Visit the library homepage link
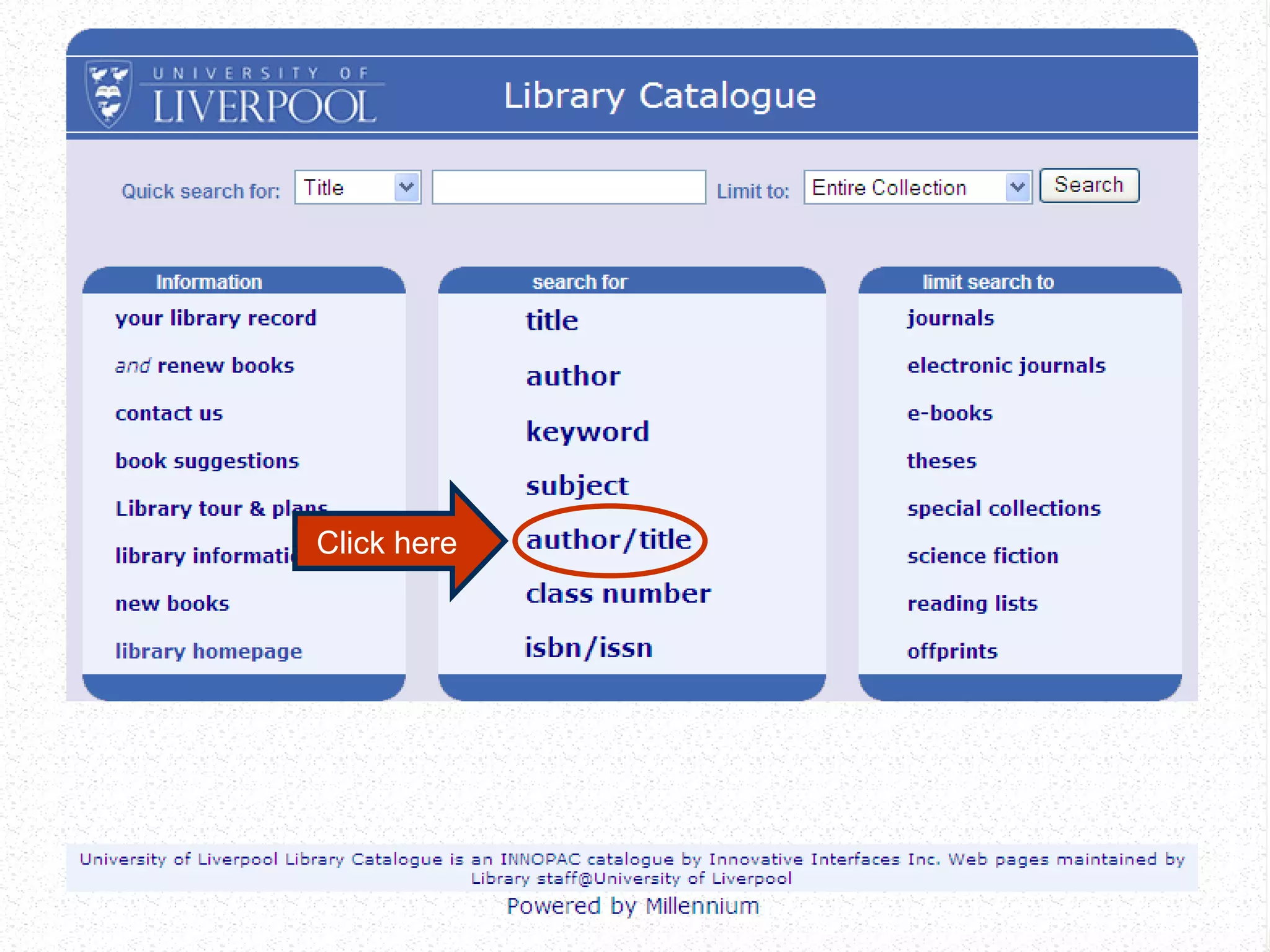This screenshot has width=1270, height=952. coord(208,651)
